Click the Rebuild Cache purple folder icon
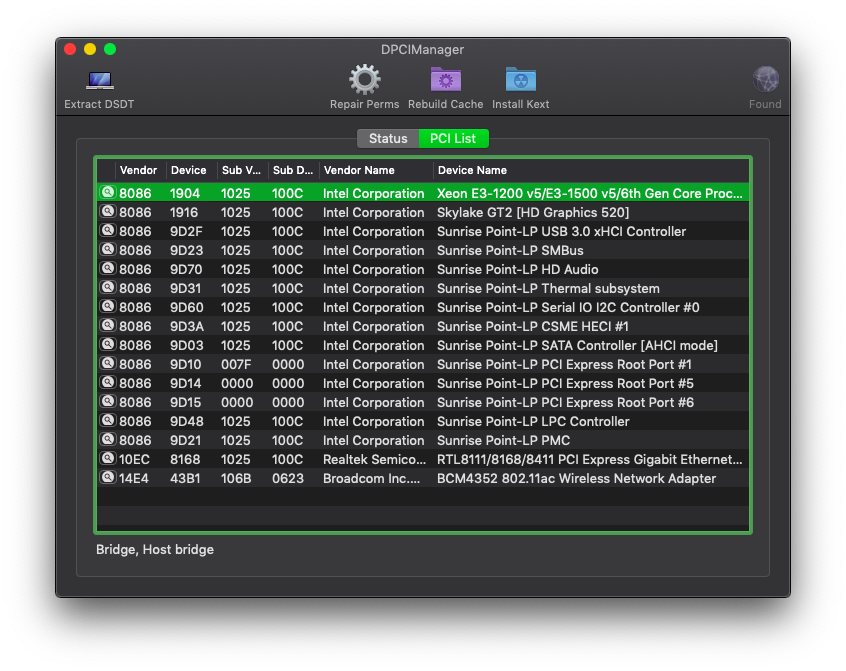846x671 pixels. coord(446,80)
